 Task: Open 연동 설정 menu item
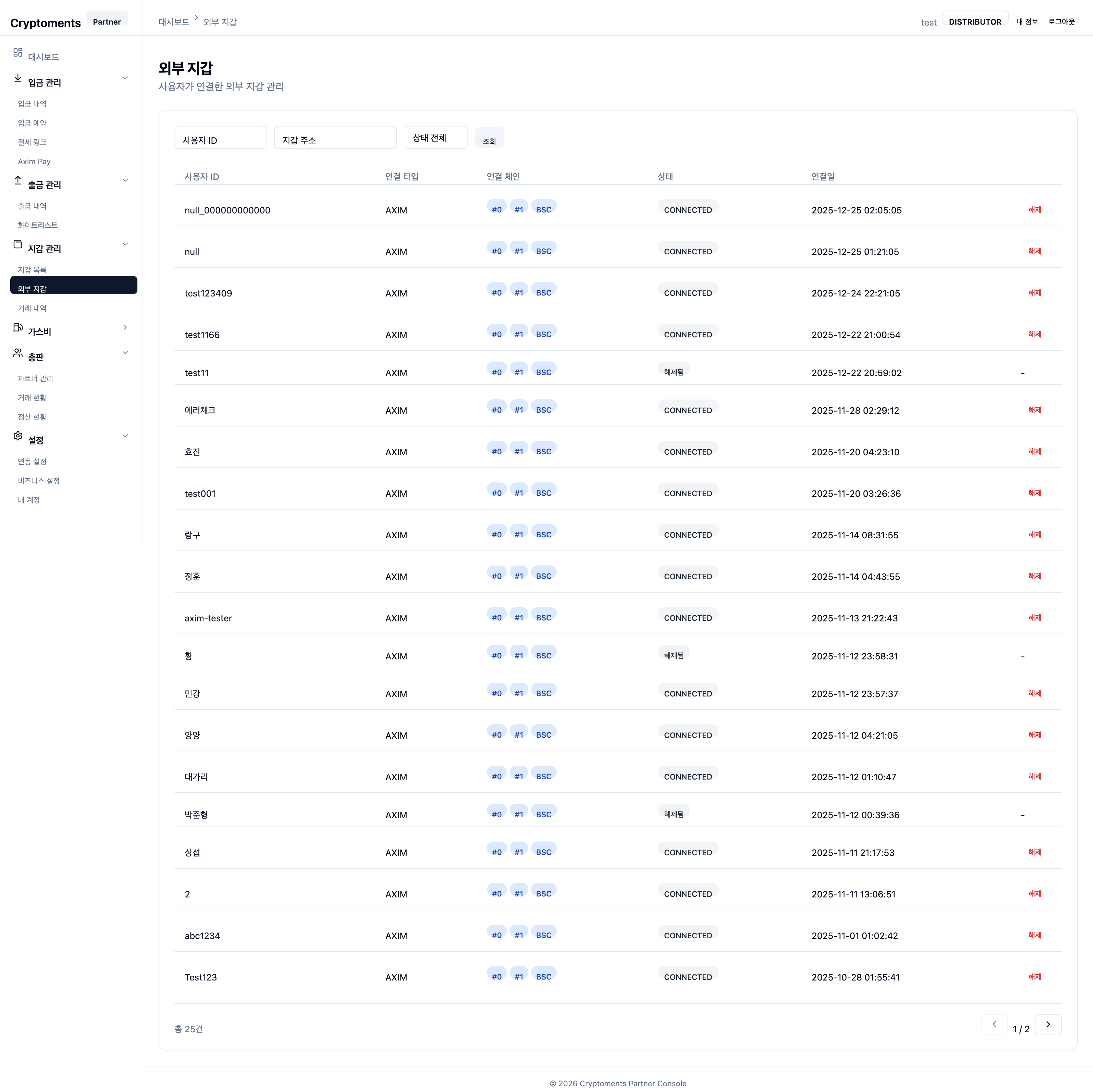click(x=32, y=461)
